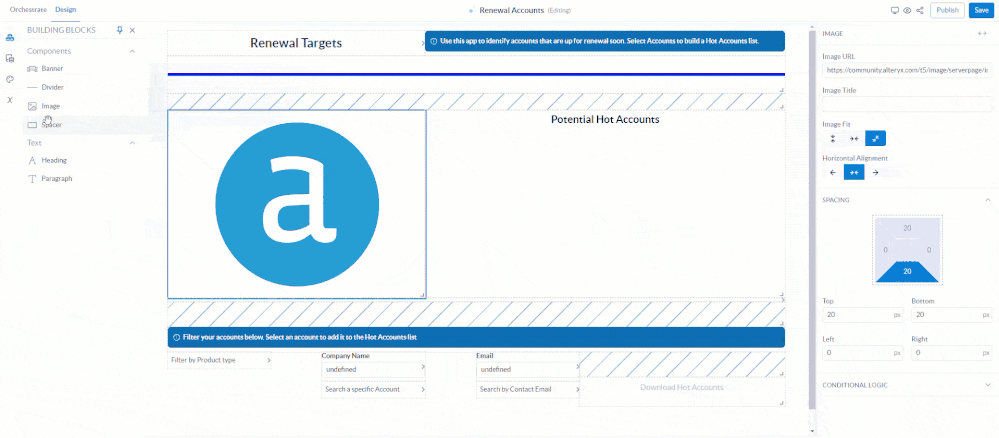
Task: Click the Renewal Accounts app title
Action: [x=512, y=11]
